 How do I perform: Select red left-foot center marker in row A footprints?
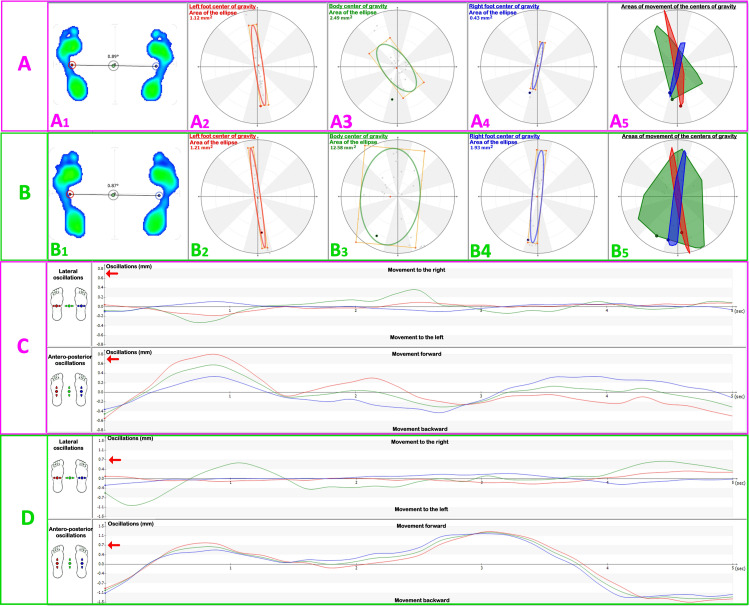[71, 65]
